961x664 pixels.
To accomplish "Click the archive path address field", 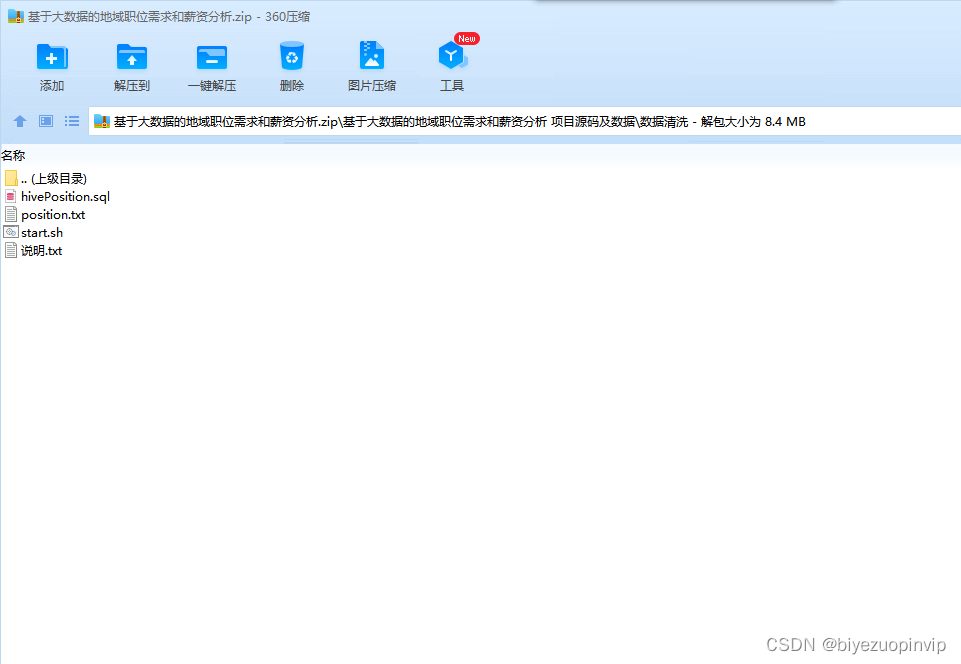I will (x=524, y=121).
